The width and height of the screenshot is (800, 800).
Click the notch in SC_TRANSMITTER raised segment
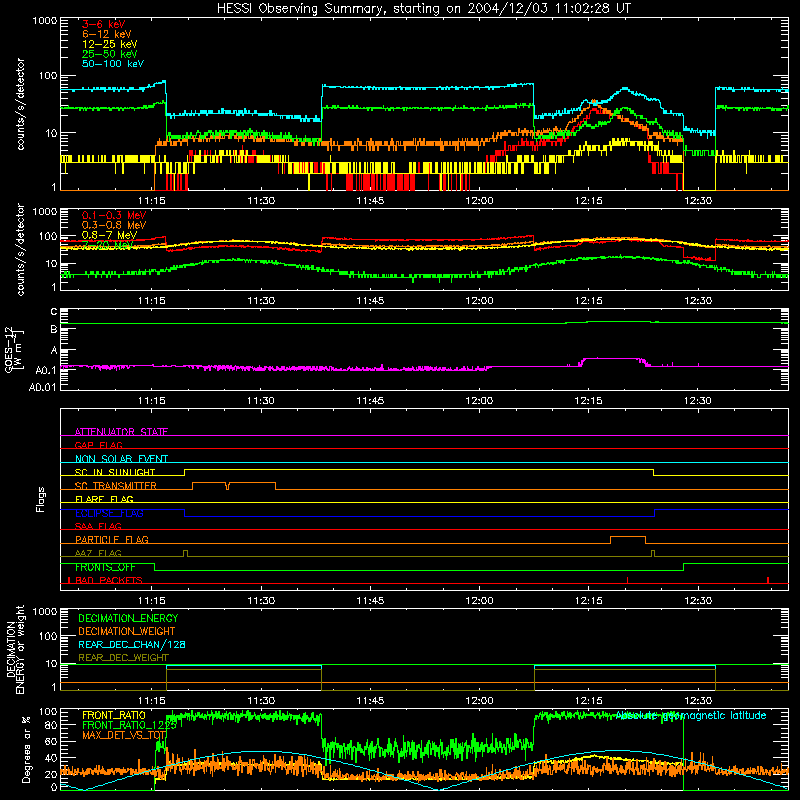(x=228, y=486)
